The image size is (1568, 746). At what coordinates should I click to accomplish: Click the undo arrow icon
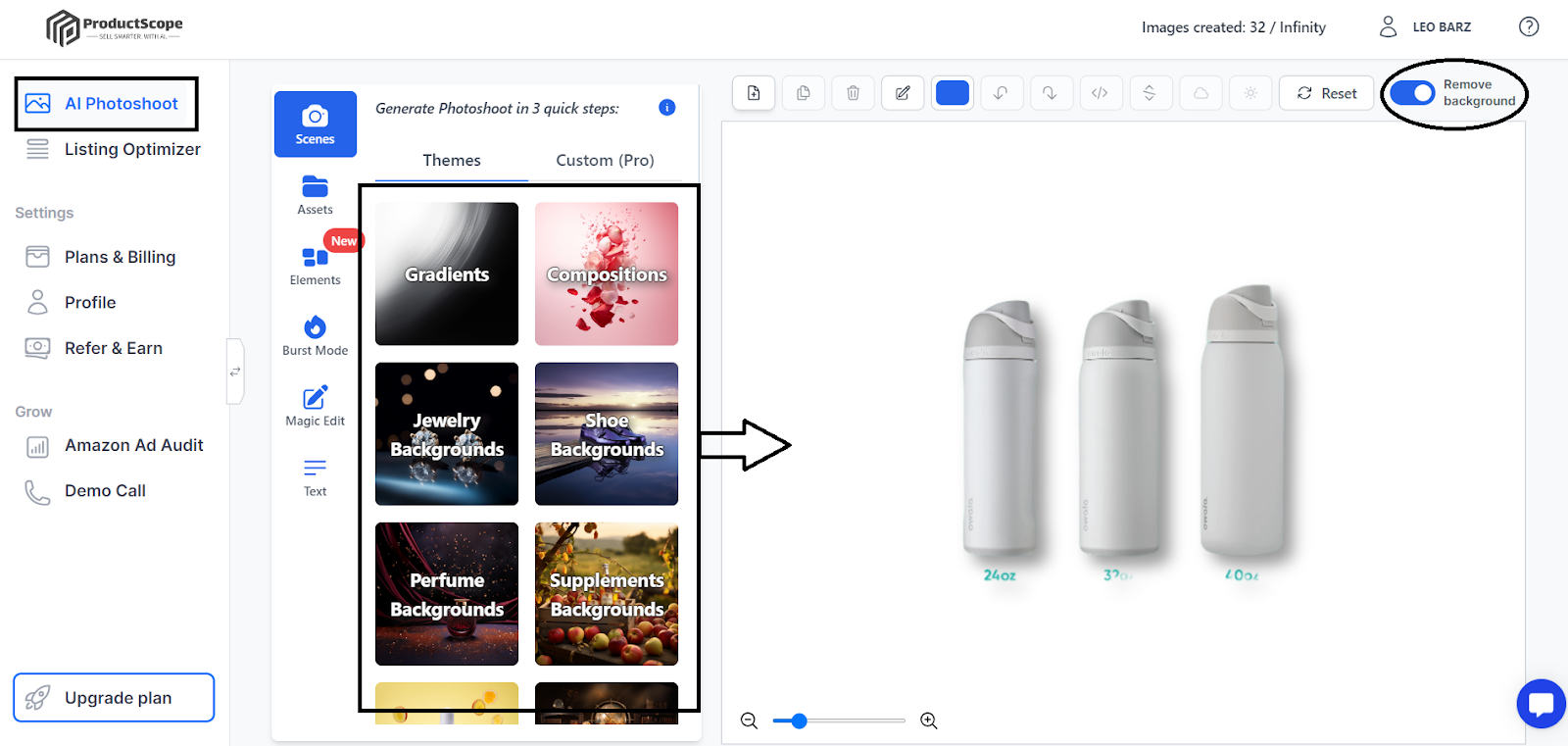coord(1001,93)
